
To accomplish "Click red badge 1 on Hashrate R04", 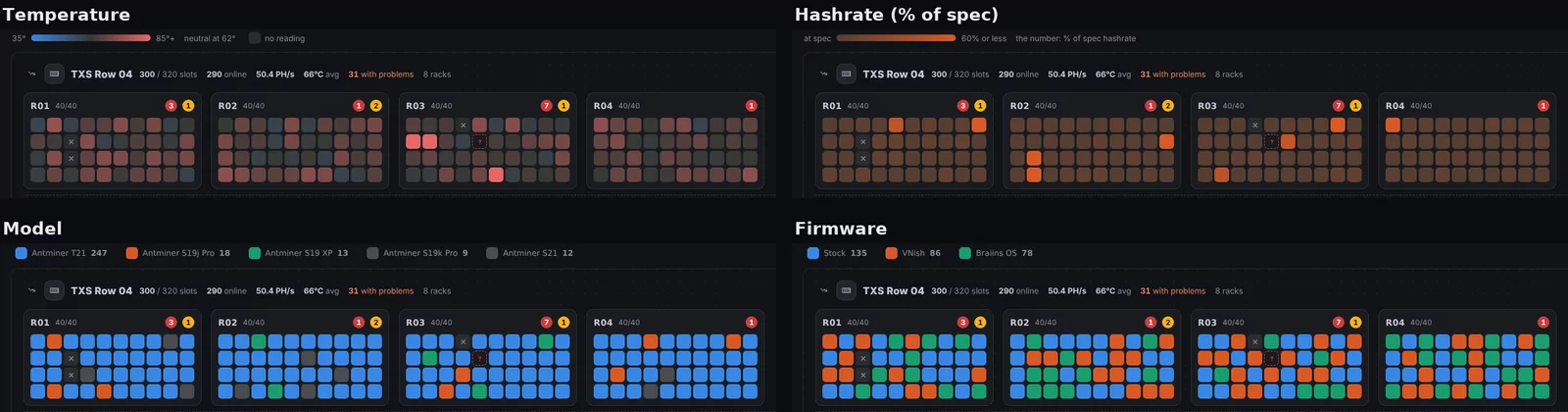I will (1543, 106).
